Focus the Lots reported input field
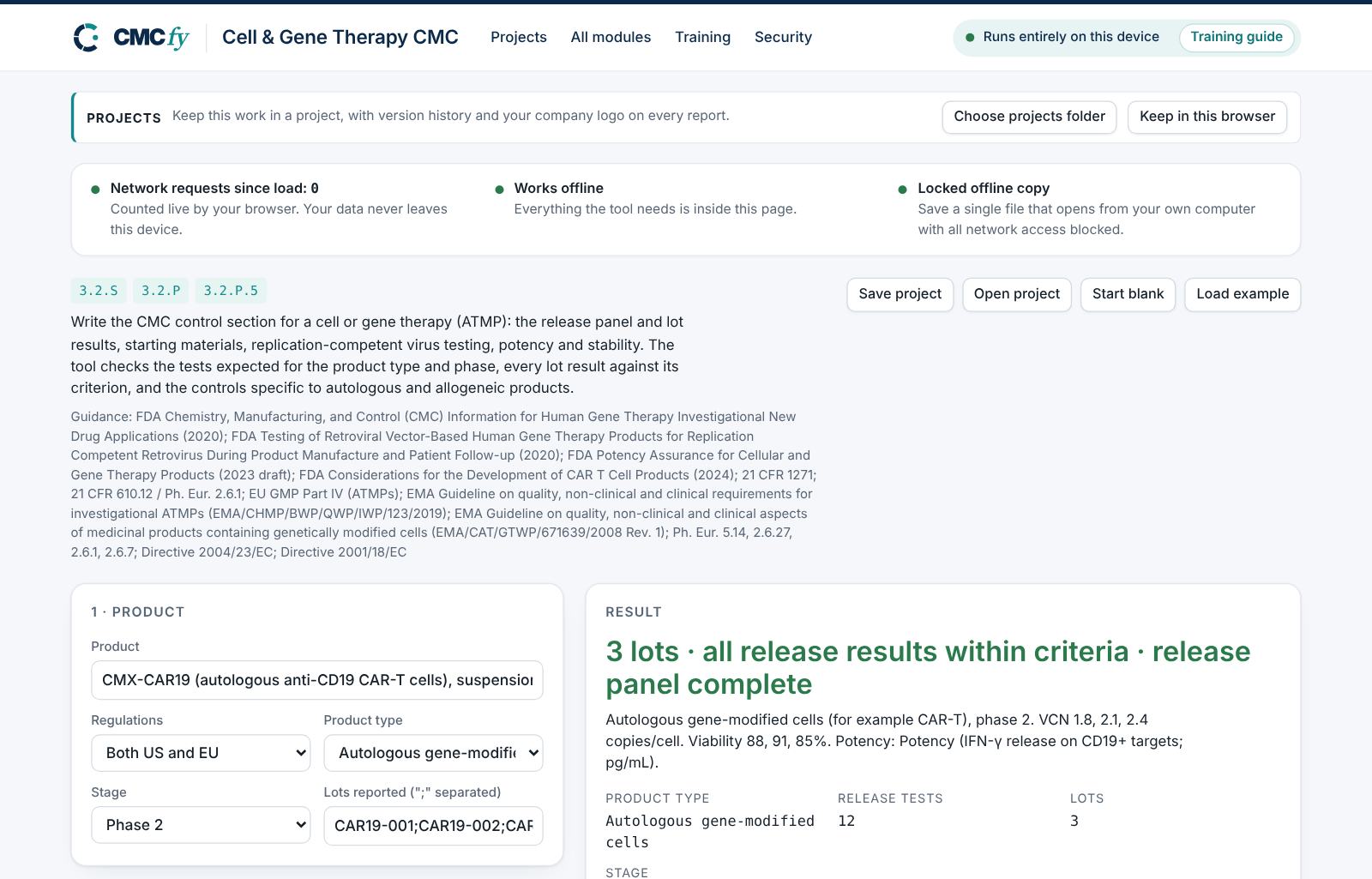 [x=433, y=825]
